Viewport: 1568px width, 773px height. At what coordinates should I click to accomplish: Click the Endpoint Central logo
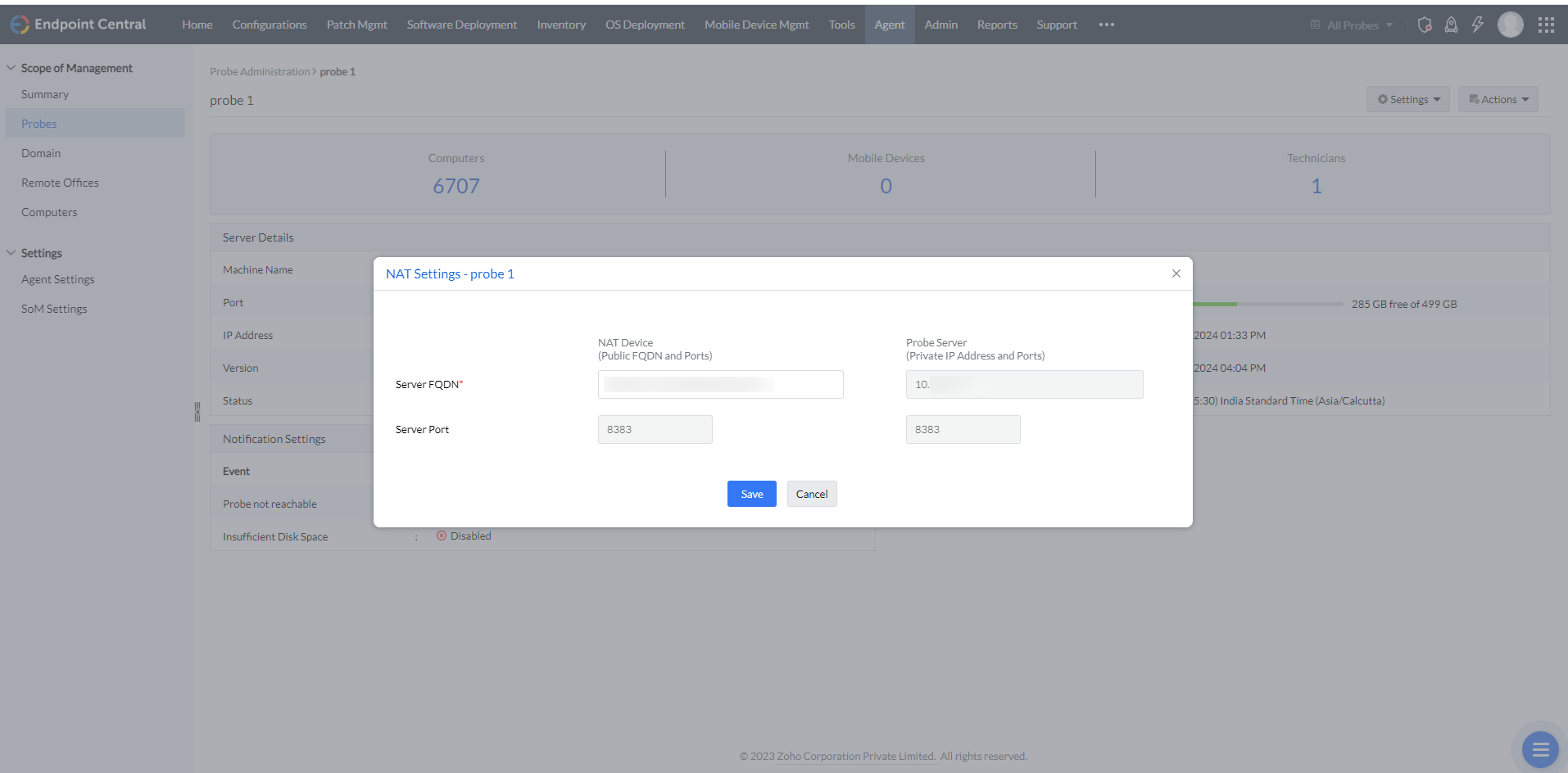[78, 25]
